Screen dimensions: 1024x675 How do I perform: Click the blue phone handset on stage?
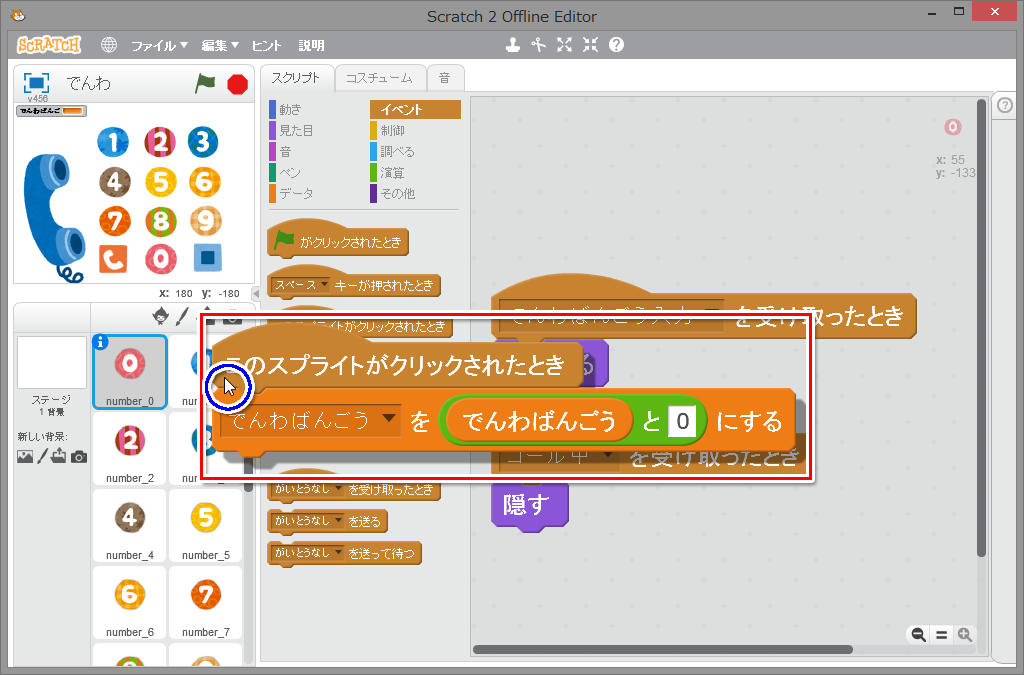click(54, 217)
